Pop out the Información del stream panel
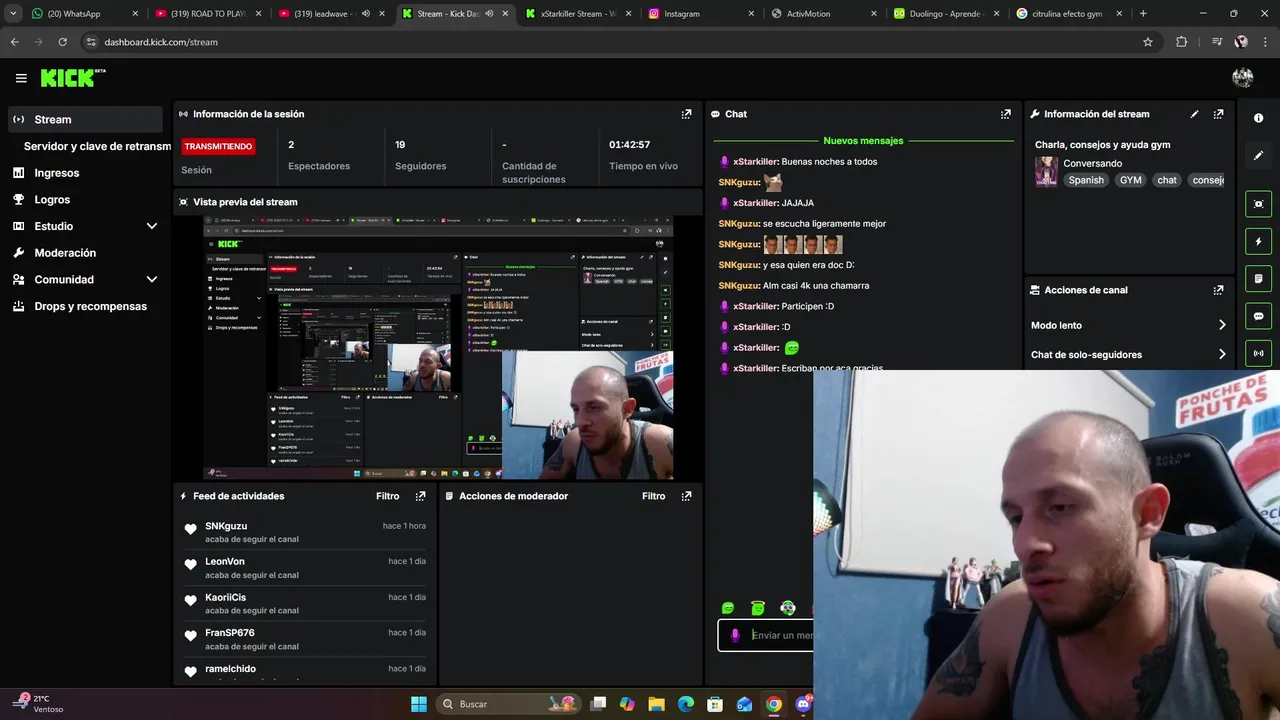This screenshot has height=720, width=1280. 1218,114
